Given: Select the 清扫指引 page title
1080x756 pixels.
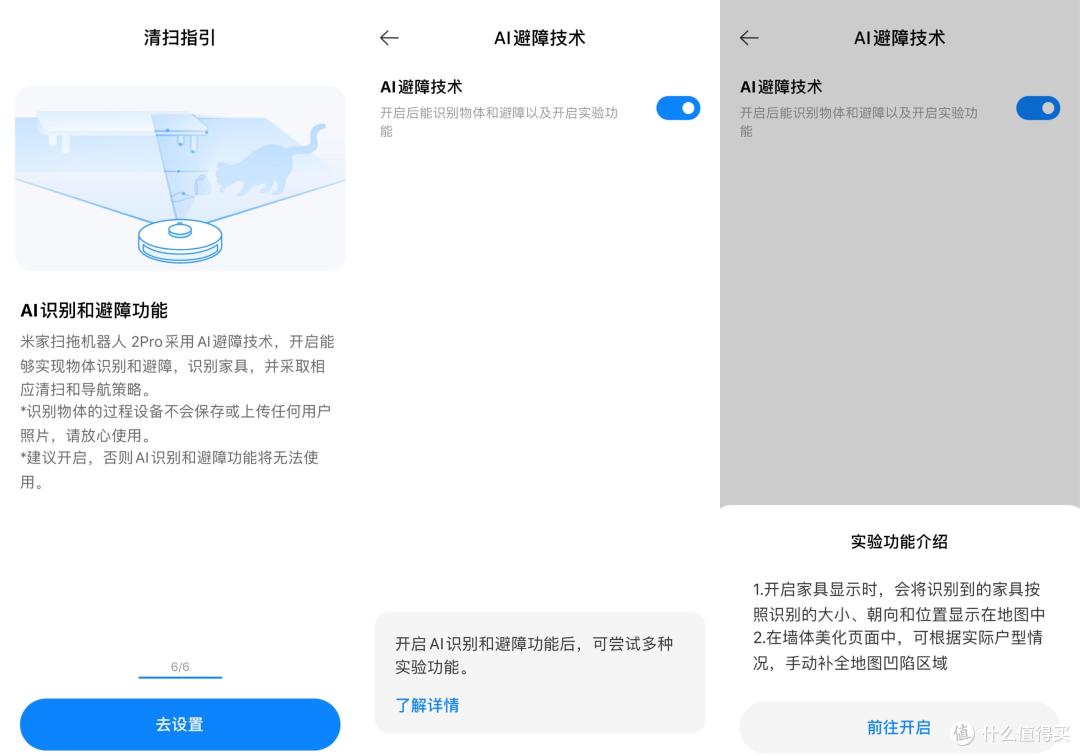Looking at the screenshot, I should point(180,37).
